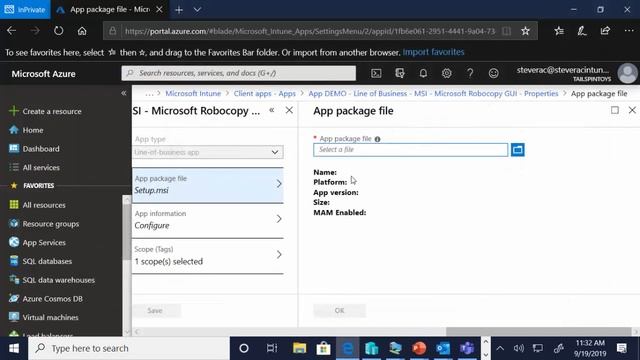This screenshot has height=360, width=640.
Task: Go to Microsoft Intune breadcrumb
Action: [193, 93]
